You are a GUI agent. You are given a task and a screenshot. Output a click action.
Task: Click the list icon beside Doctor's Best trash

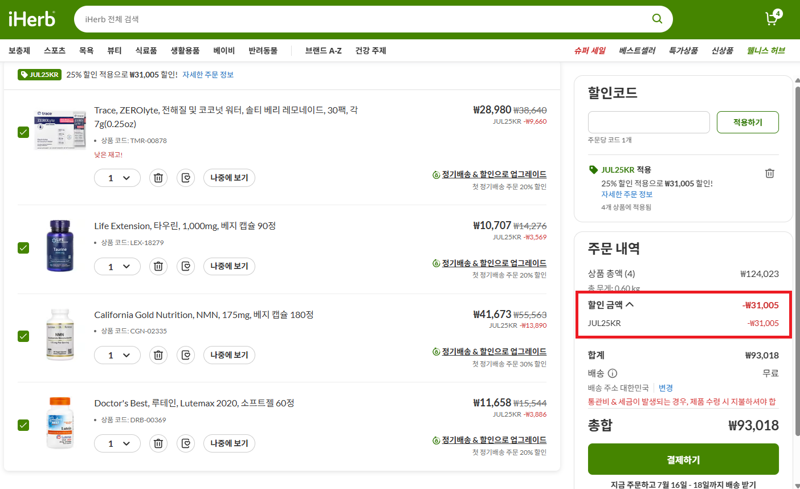click(186, 444)
